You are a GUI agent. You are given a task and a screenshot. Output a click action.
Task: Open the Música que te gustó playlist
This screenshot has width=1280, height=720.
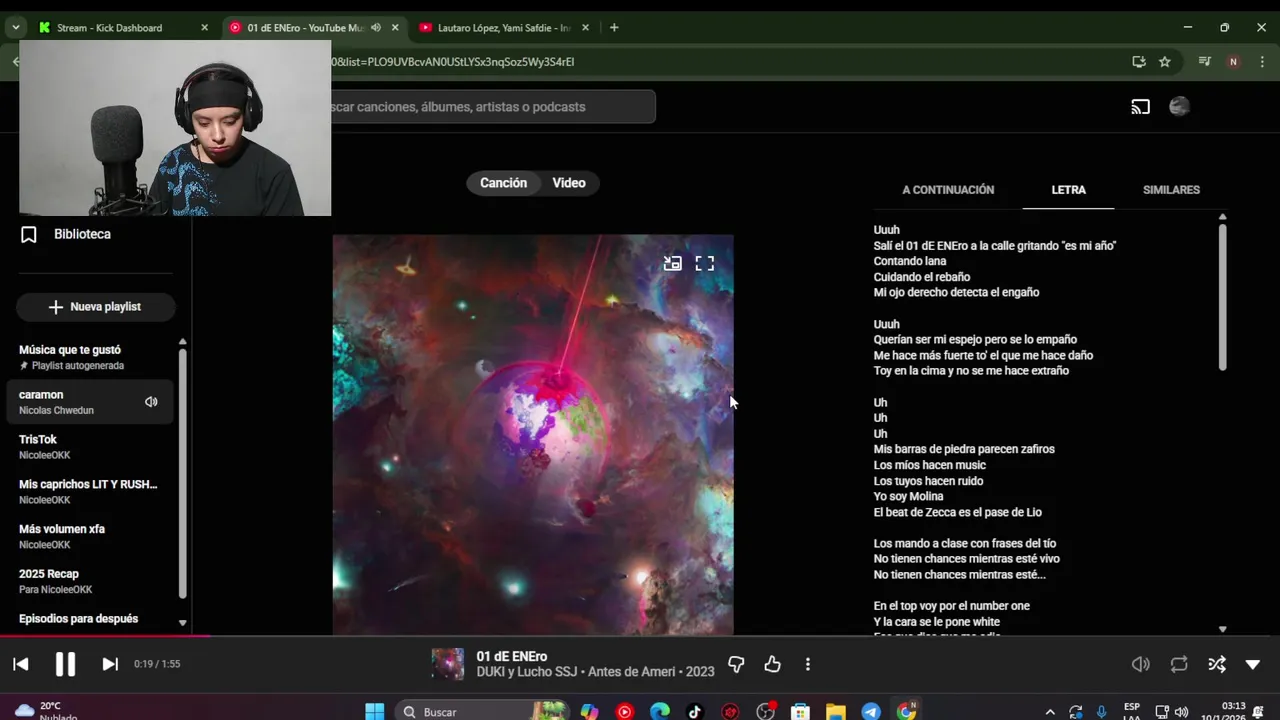[x=90, y=357]
